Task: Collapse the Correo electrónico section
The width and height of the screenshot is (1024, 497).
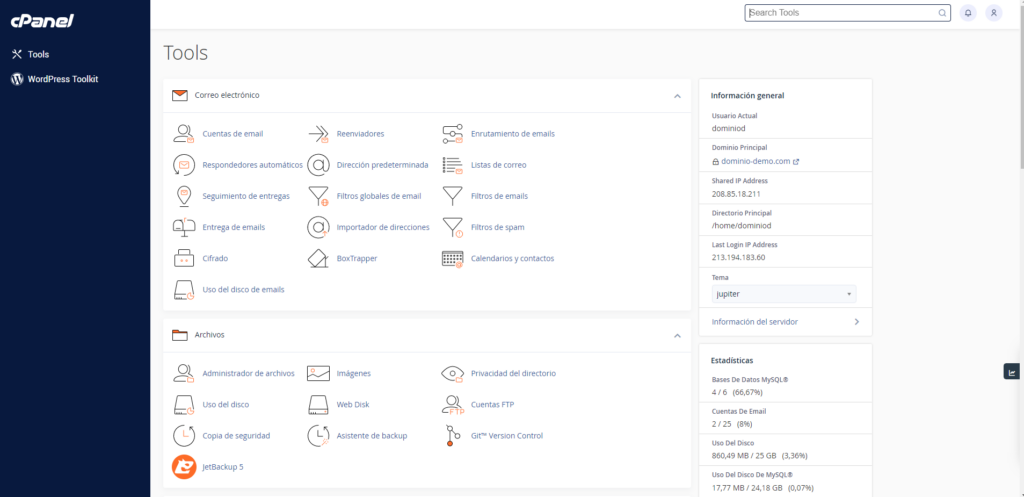Action: pyautogui.click(x=677, y=96)
